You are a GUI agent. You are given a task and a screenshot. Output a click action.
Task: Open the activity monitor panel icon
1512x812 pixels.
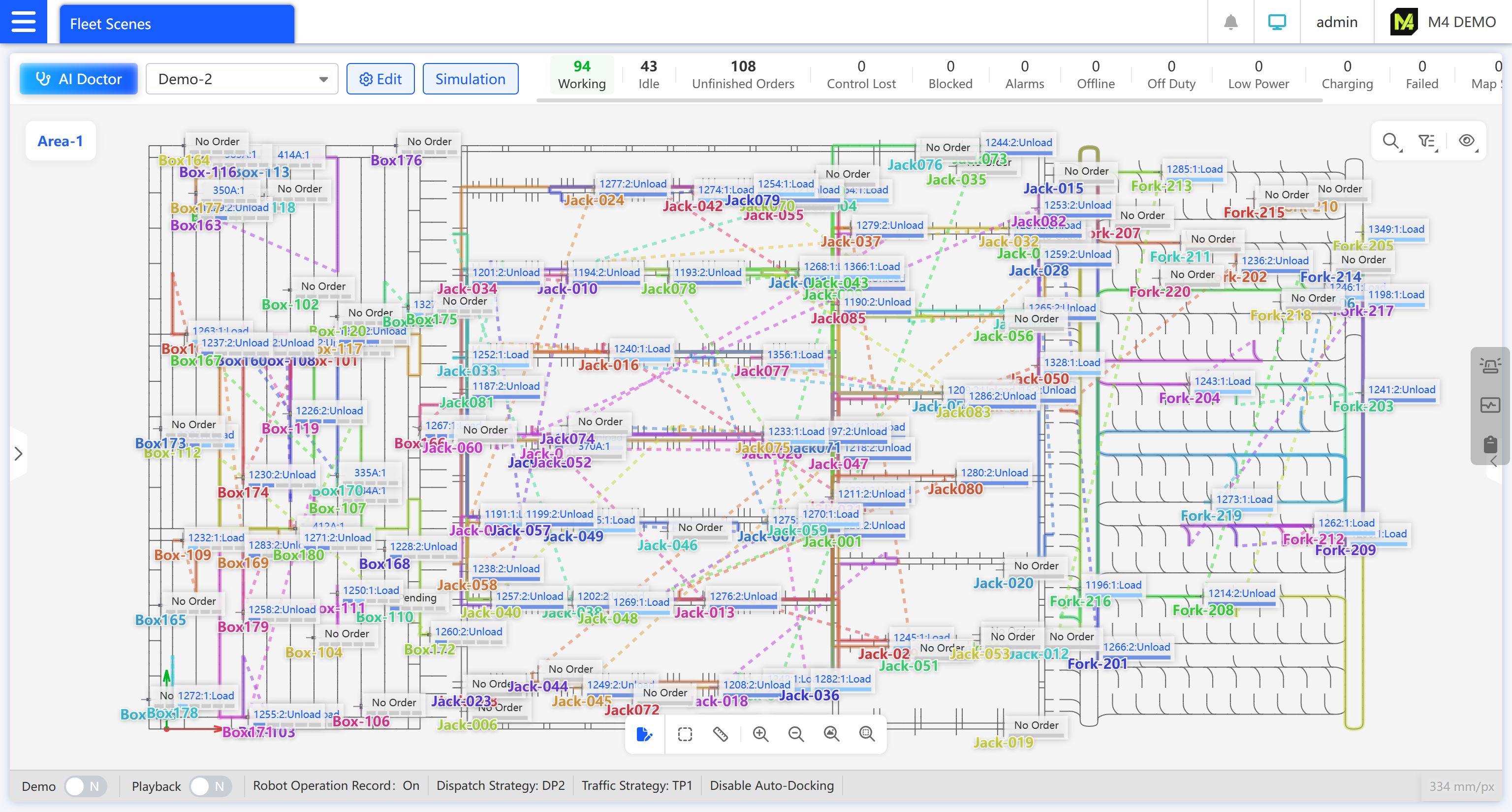1490,405
